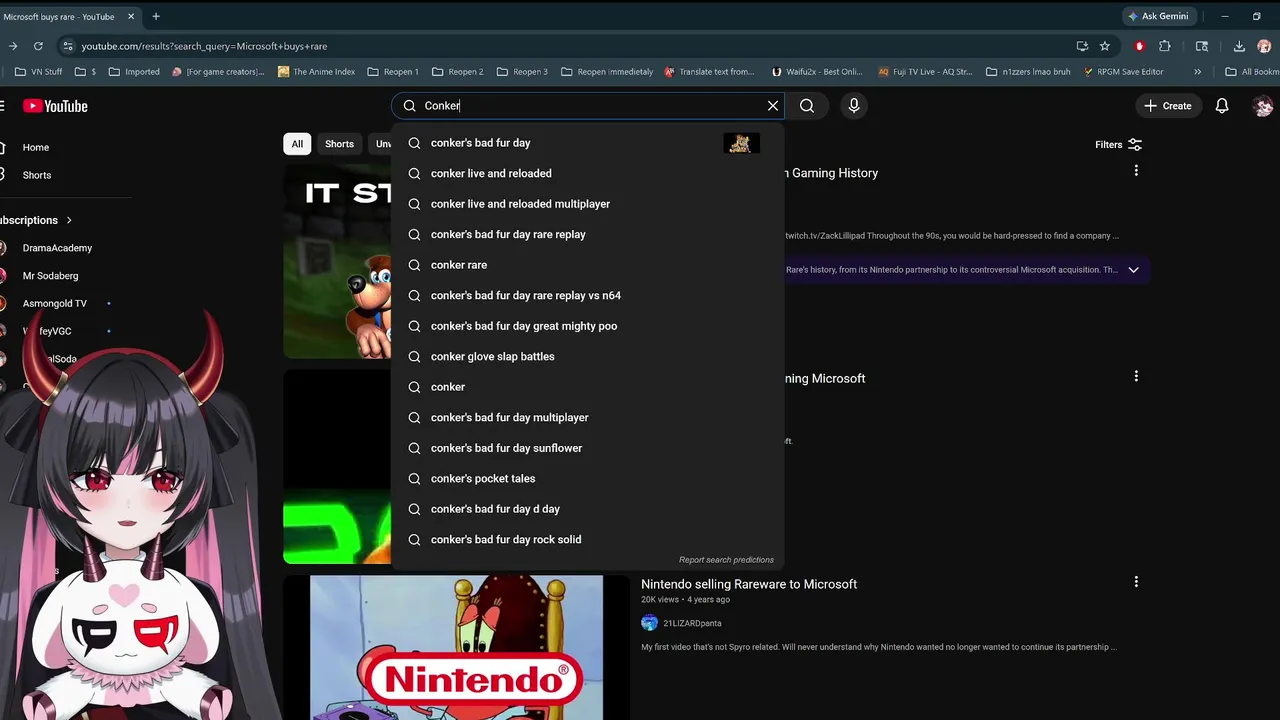This screenshot has width=1280, height=720.
Task: Open more options for second video result
Action: (x=1136, y=376)
